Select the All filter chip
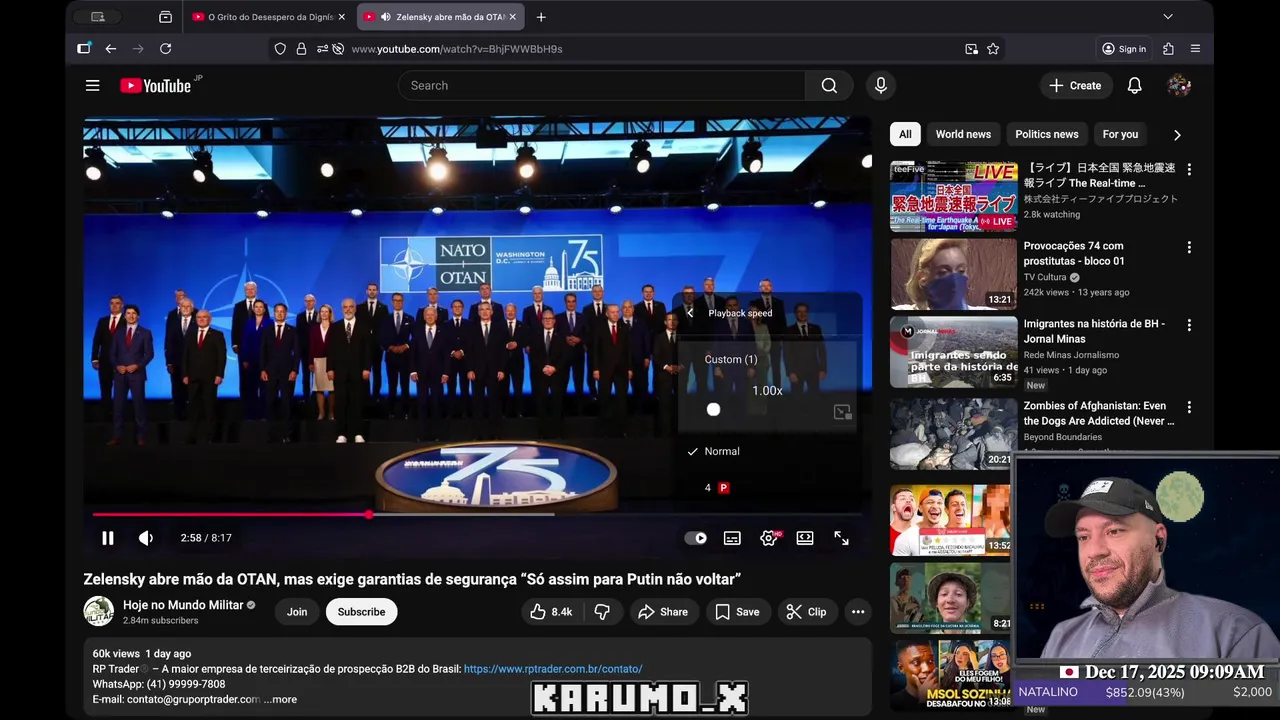The height and width of the screenshot is (720, 1280). tap(905, 134)
